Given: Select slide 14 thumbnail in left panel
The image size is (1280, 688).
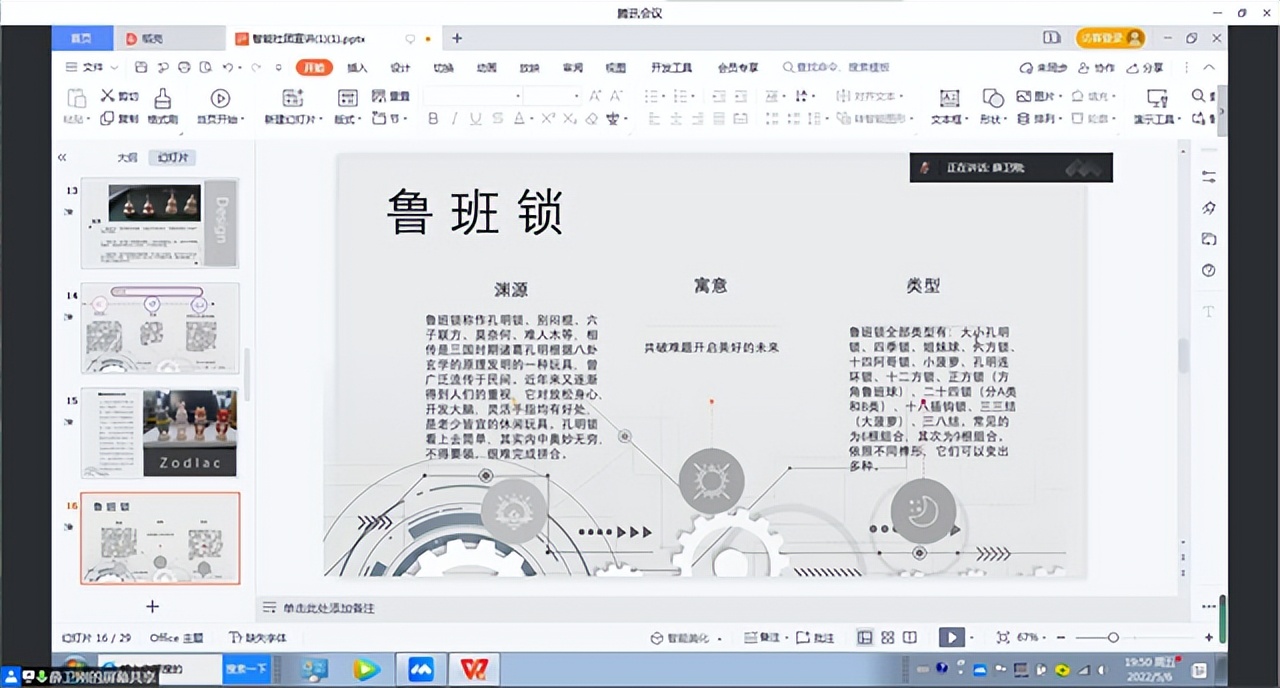Looking at the screenshot, I should pos(160,328).
